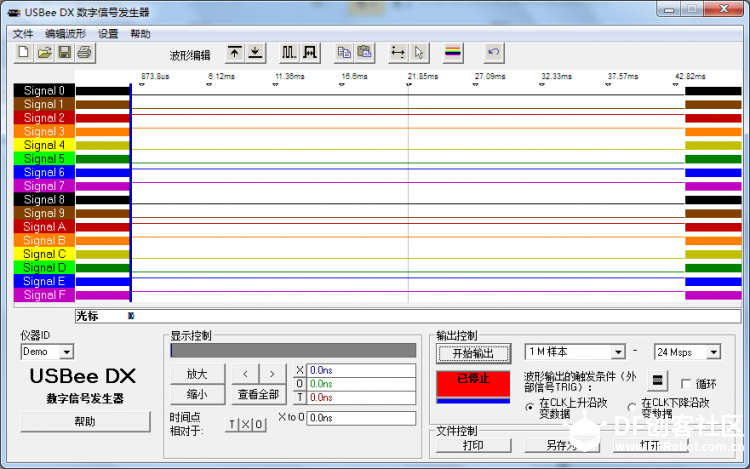Image resolution: width=750 pixels, height=469 pixels.
Task: Insert clock pulses waveform icon
Action: 288,53
